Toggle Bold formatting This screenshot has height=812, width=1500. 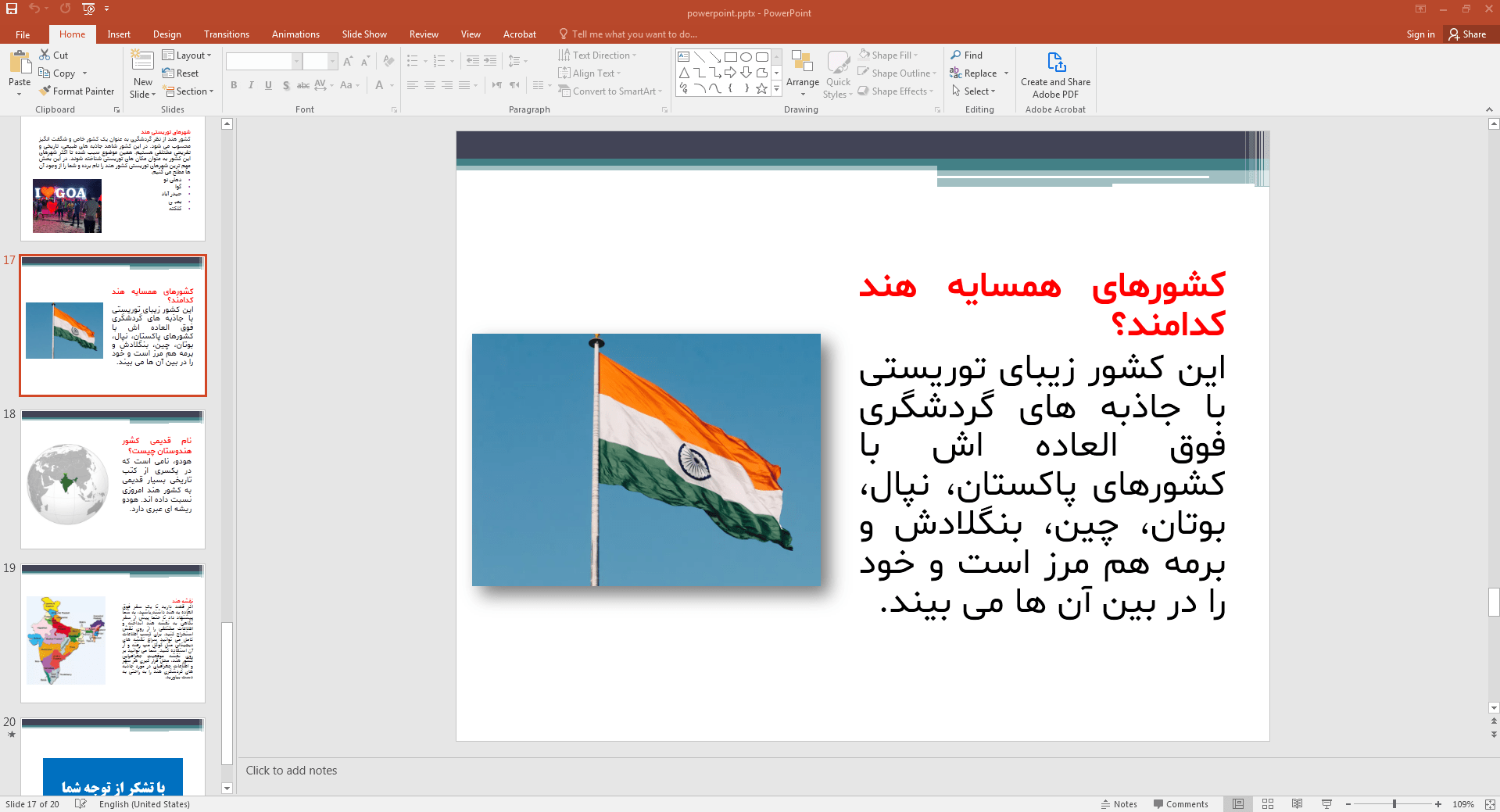point(234,85)
